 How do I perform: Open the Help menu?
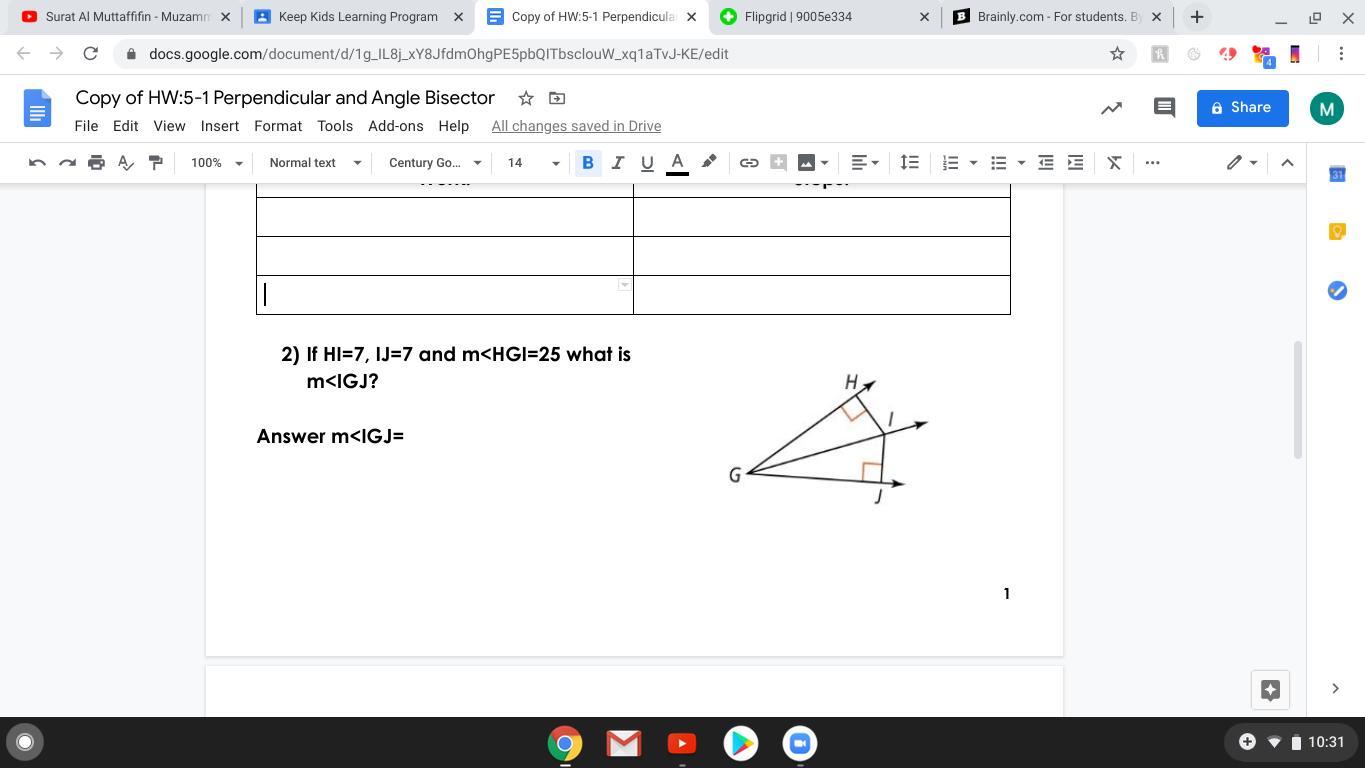(x=453, y=126)
